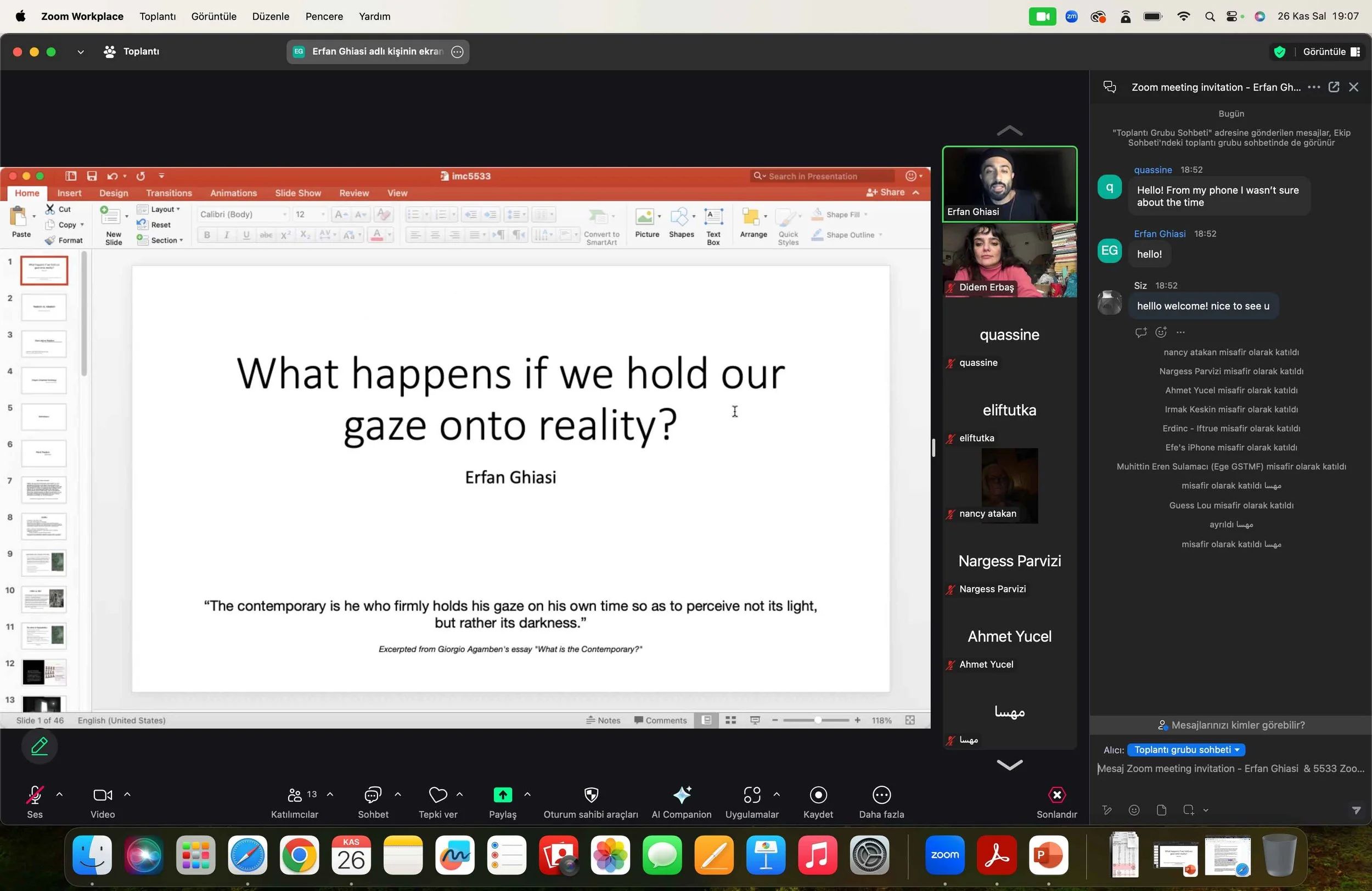Expand audio options arrow next to Ses
Image resolution: width=1372 pixels, height=891 pixels.
[59, 794]
